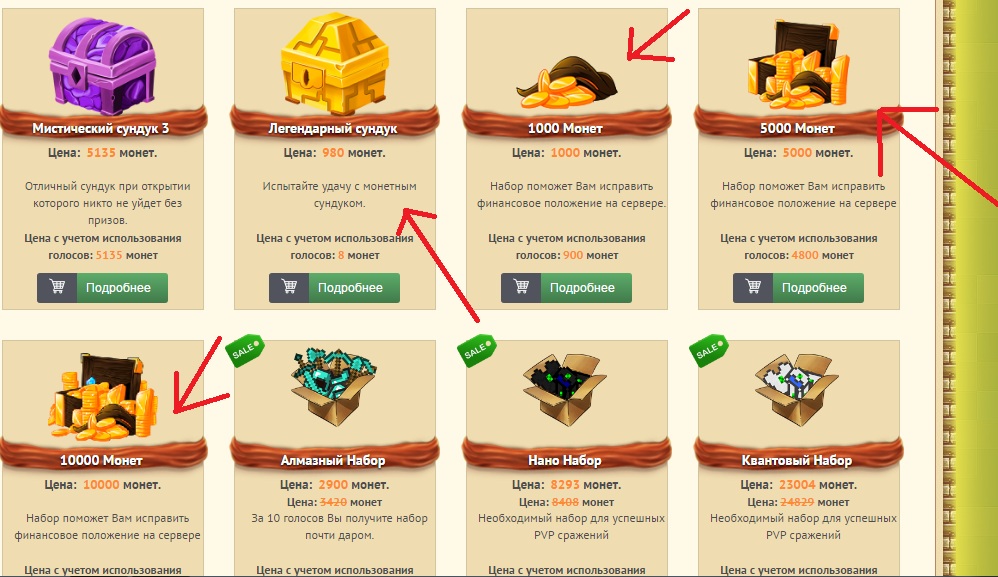Click the Алмазный Набор diamond box image
The height and width of the screenshot is (577, 998).
click(334, 386)
